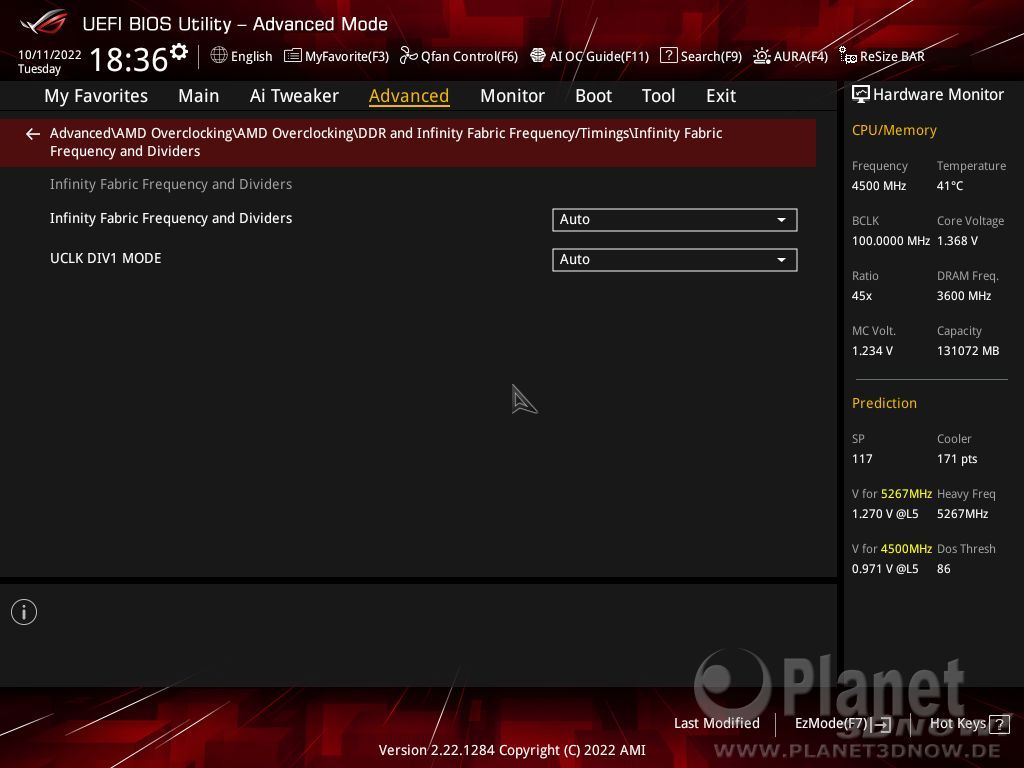Open the My Favorites tab

pos(96,96)
